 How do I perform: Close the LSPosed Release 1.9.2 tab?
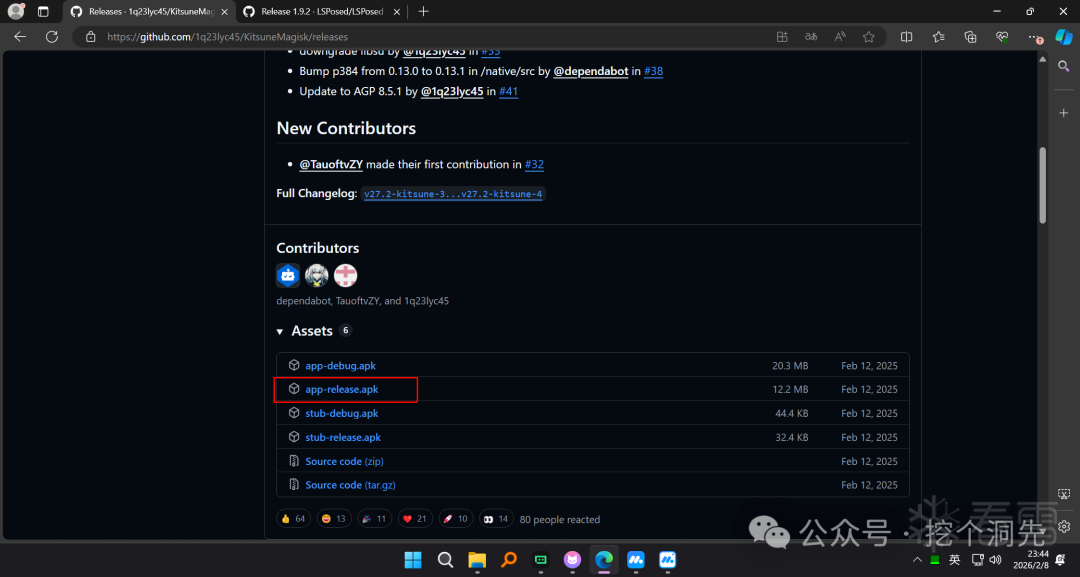pos(396,12)
